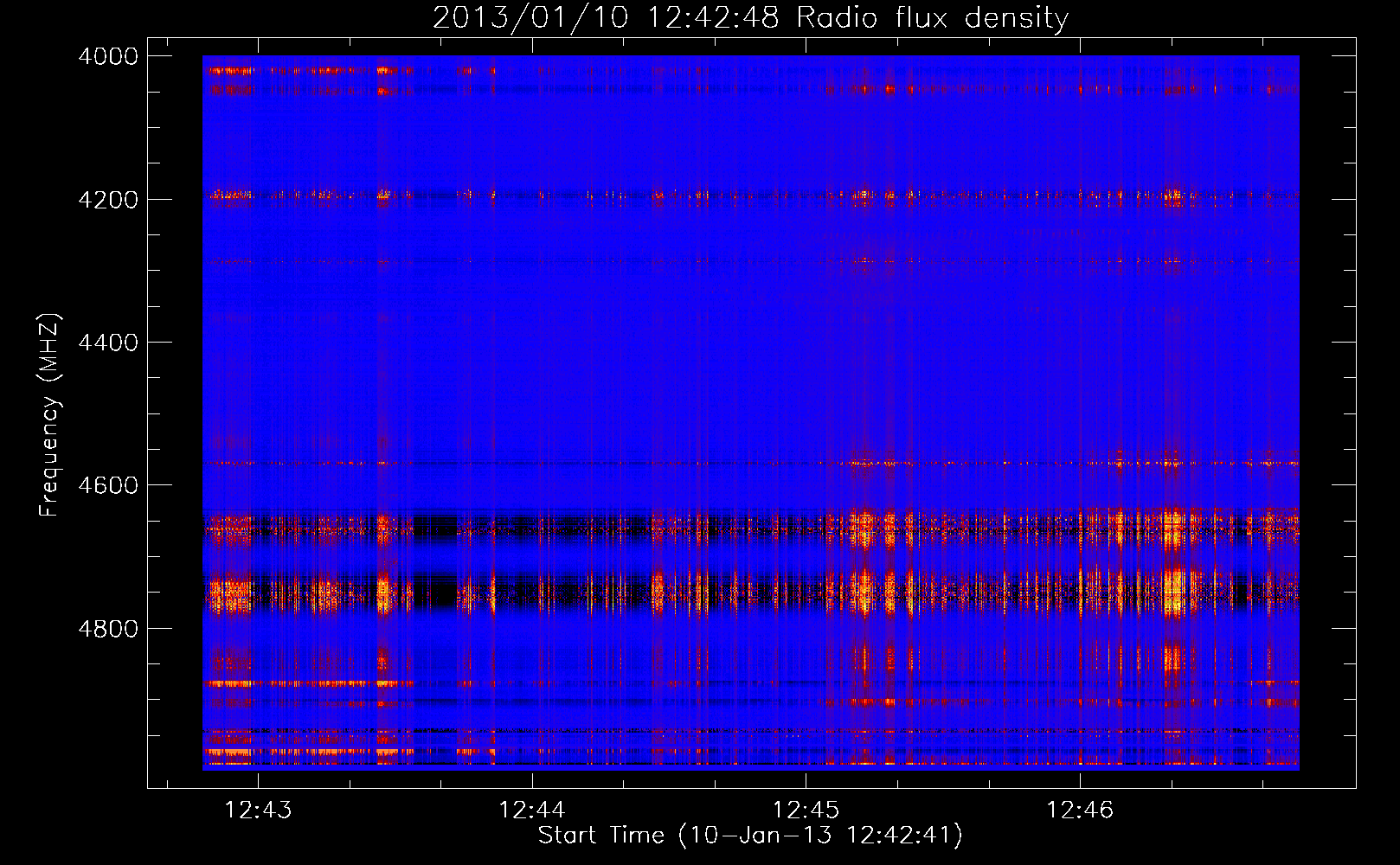The height and width of the screenshot is (865, 1400).
Task: Click the '12:43' time axis label
Action: [258, 811]
